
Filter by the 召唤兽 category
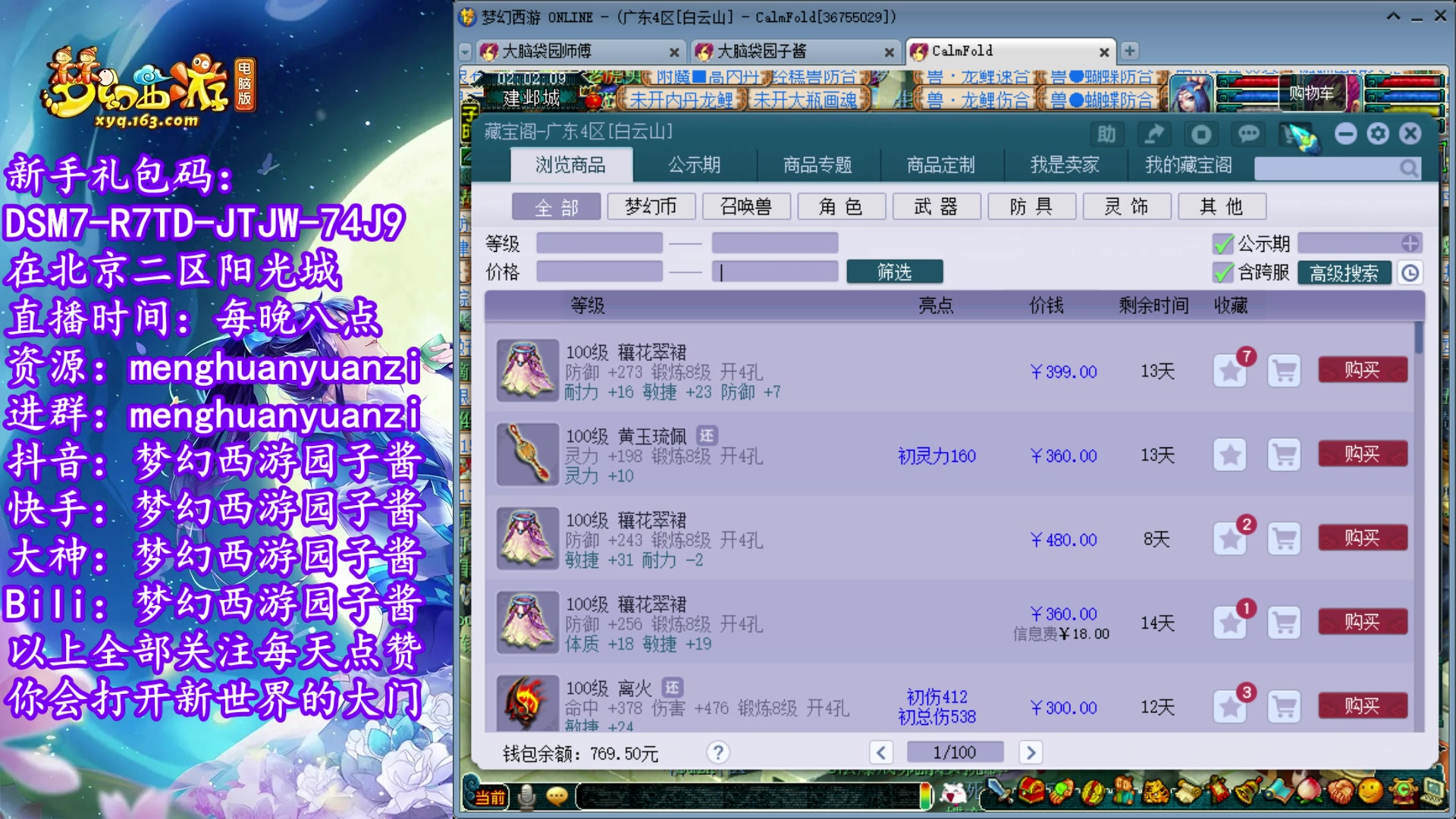coord(746,206)
